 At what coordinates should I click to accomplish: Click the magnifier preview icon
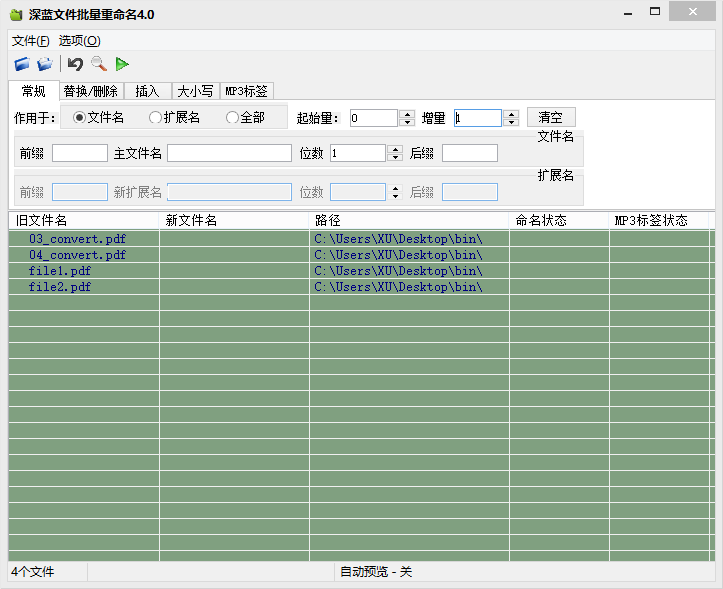98,64
